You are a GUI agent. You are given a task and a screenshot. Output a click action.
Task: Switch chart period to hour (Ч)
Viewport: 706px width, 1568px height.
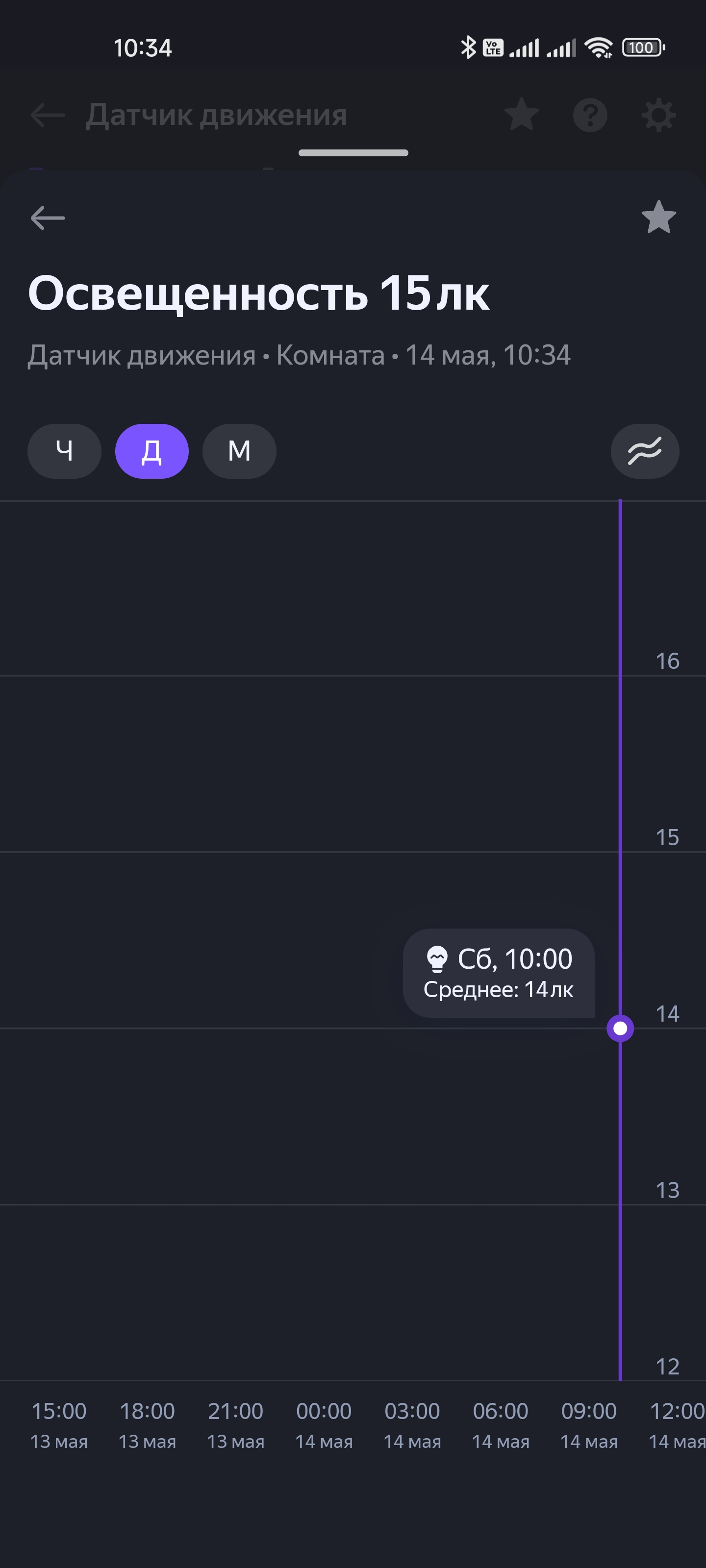click(64, 451)
